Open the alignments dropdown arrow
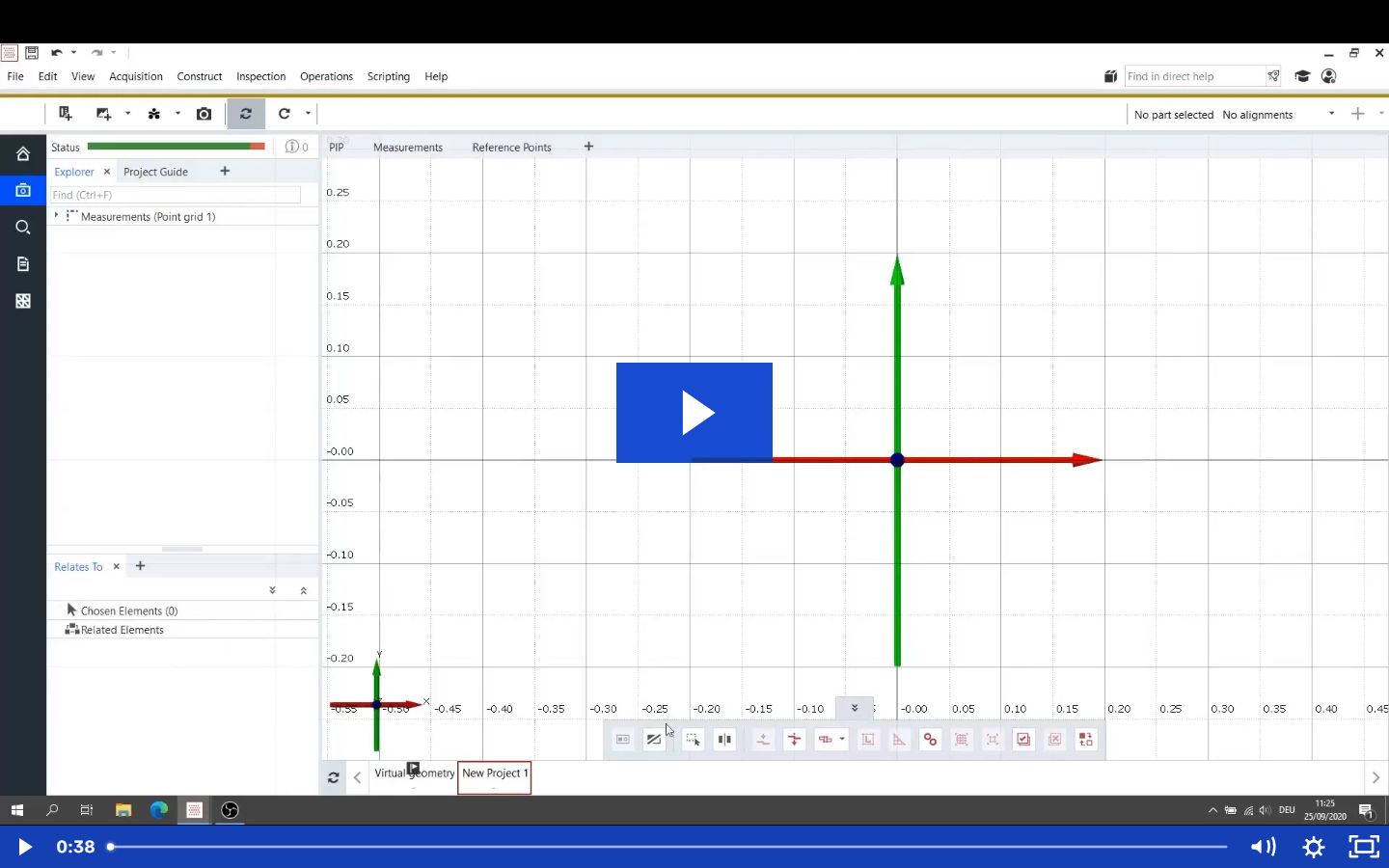This screenshot has height=868, width=1389. (1331, 114)
